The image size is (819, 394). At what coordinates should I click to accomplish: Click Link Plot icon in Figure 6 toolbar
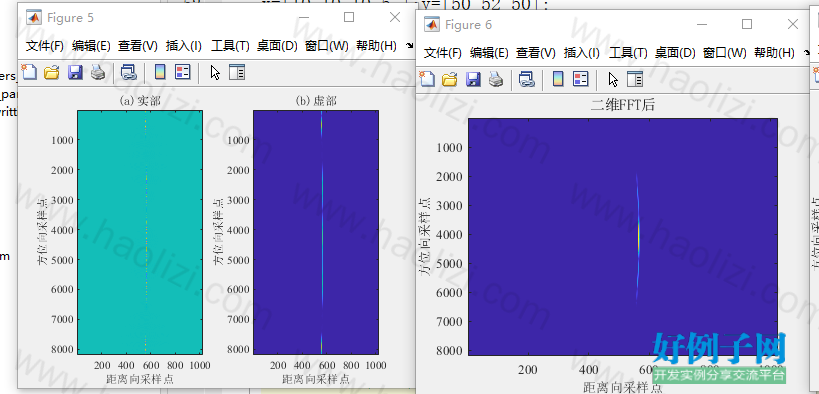coord(526,79)
